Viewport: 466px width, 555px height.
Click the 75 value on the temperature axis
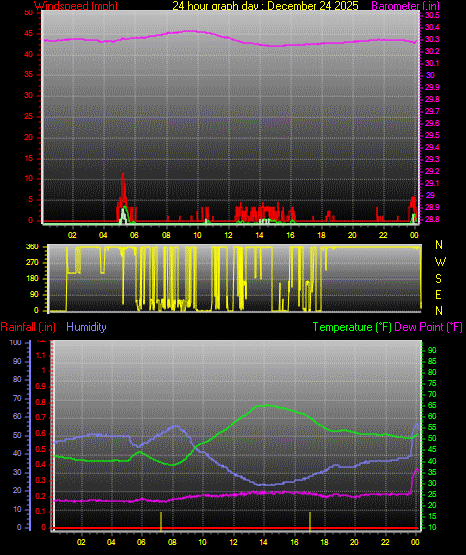point(432,384)
